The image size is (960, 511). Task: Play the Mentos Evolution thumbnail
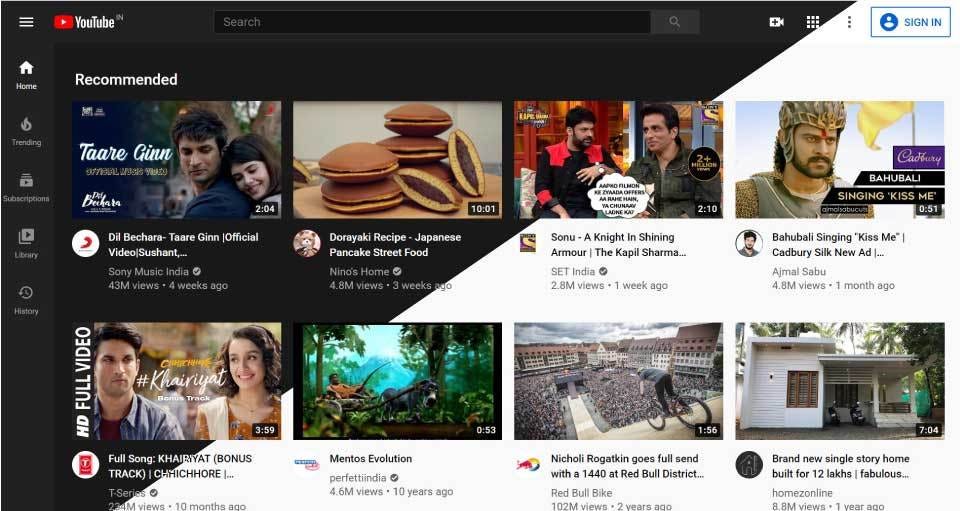[397, 381]
